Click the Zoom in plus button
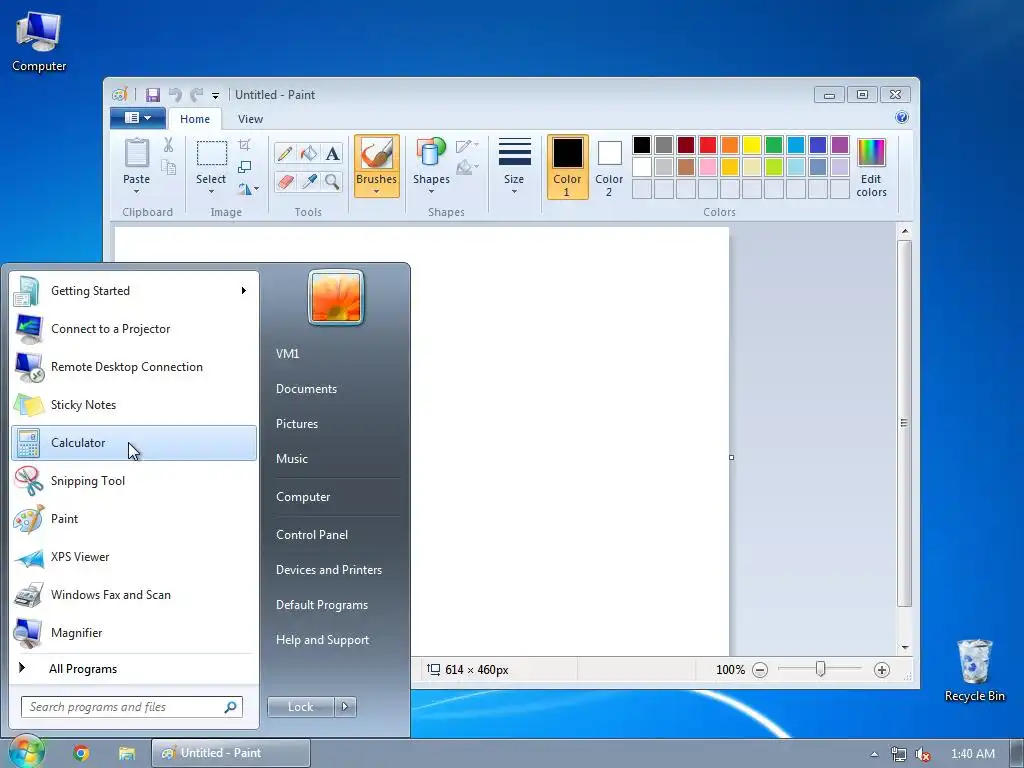Screen dimensions: 1024x768 tap(882, 669)
